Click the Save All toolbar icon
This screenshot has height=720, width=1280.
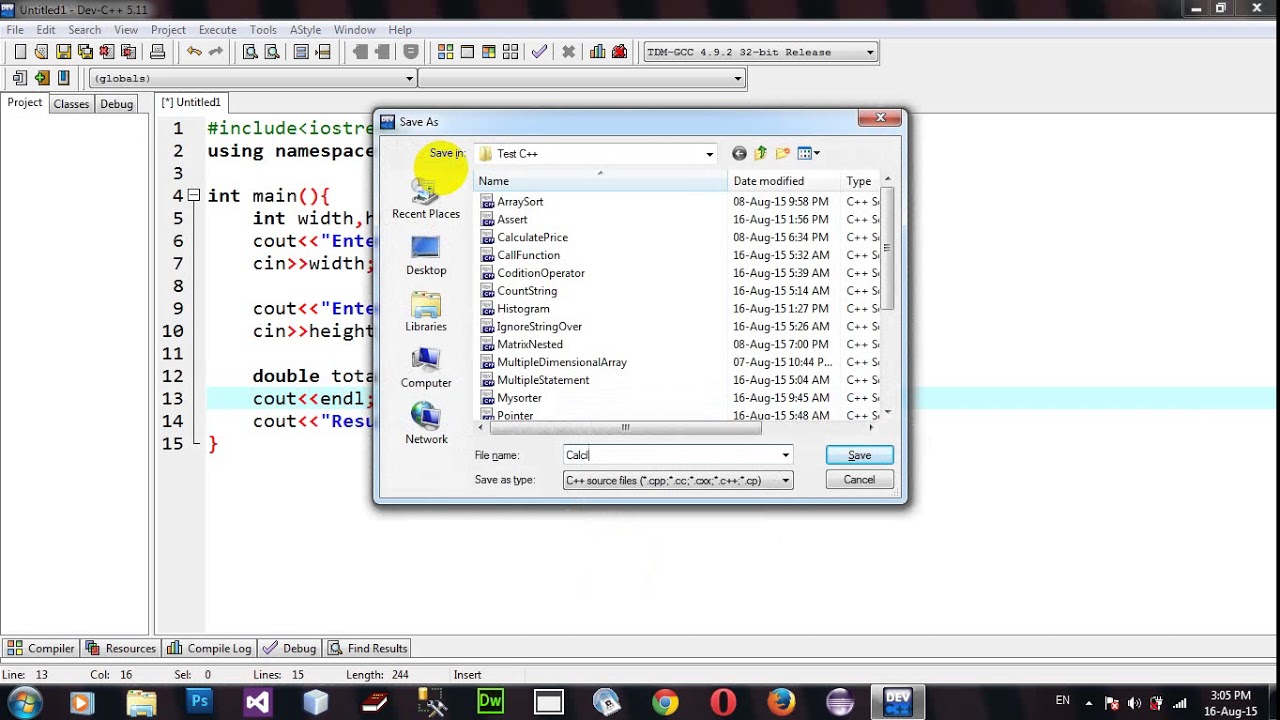(85, 52)
